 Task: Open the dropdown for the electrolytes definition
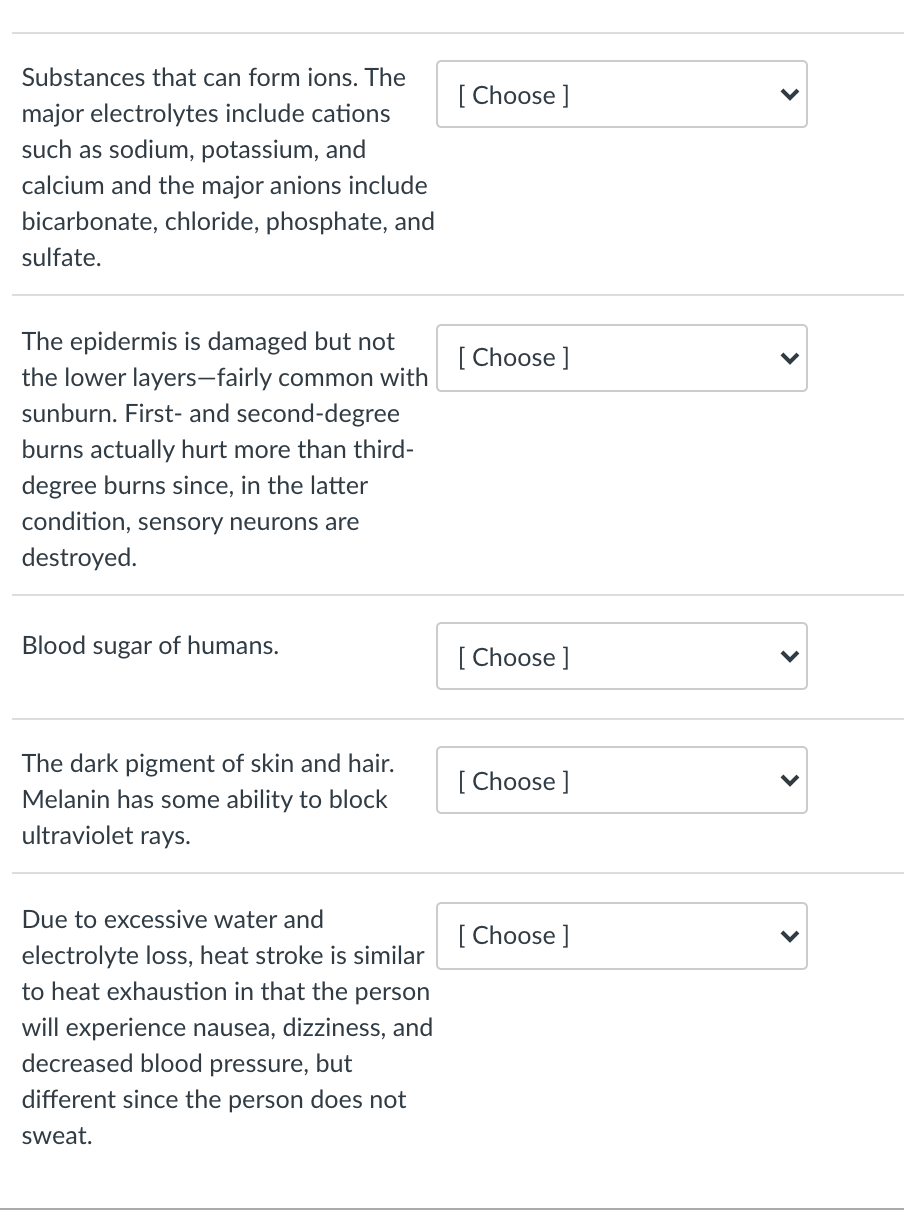pyautogui.click(x=621, y=95)
